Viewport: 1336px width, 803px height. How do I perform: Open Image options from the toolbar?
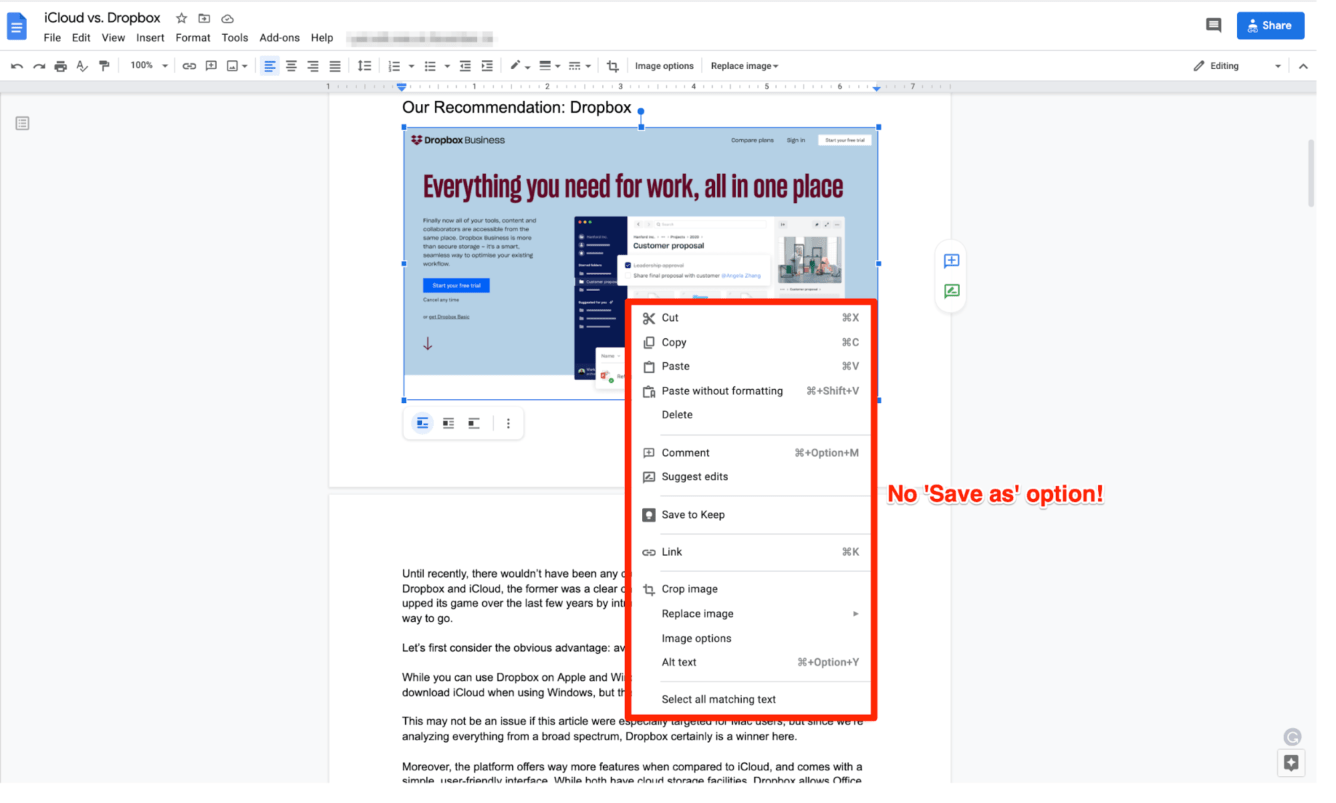tap(664, 65)
